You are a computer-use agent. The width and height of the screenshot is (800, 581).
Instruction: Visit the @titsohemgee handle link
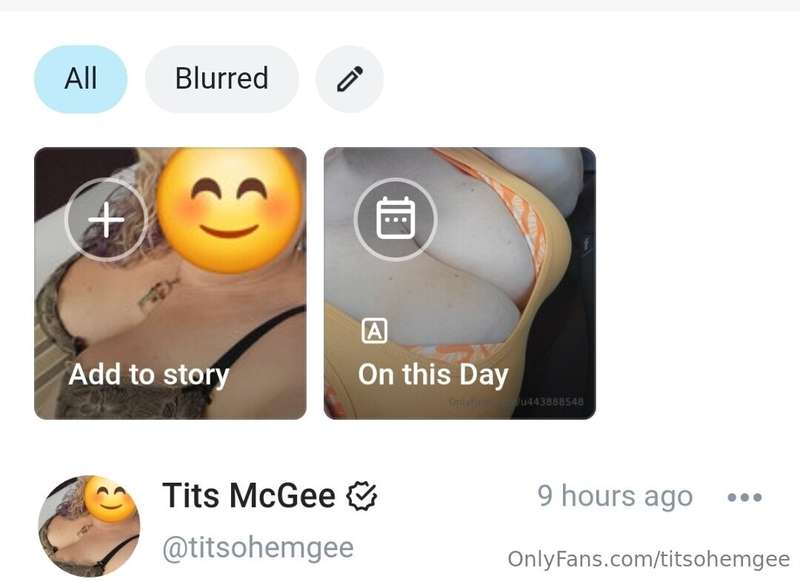(258, 548)
